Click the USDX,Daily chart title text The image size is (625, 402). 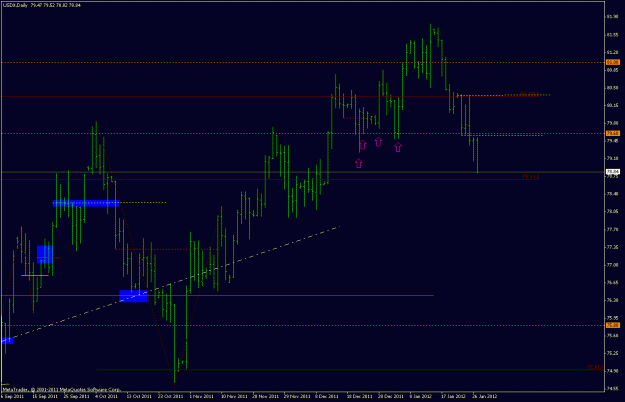[x=15, y=5]
